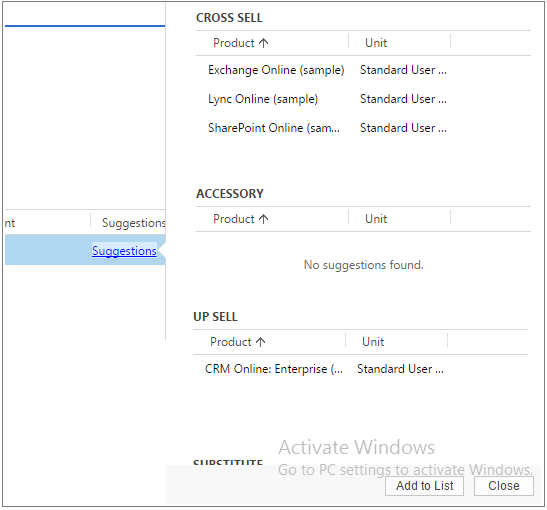Click Accessory Unit column header

click(x=376, y=219)
